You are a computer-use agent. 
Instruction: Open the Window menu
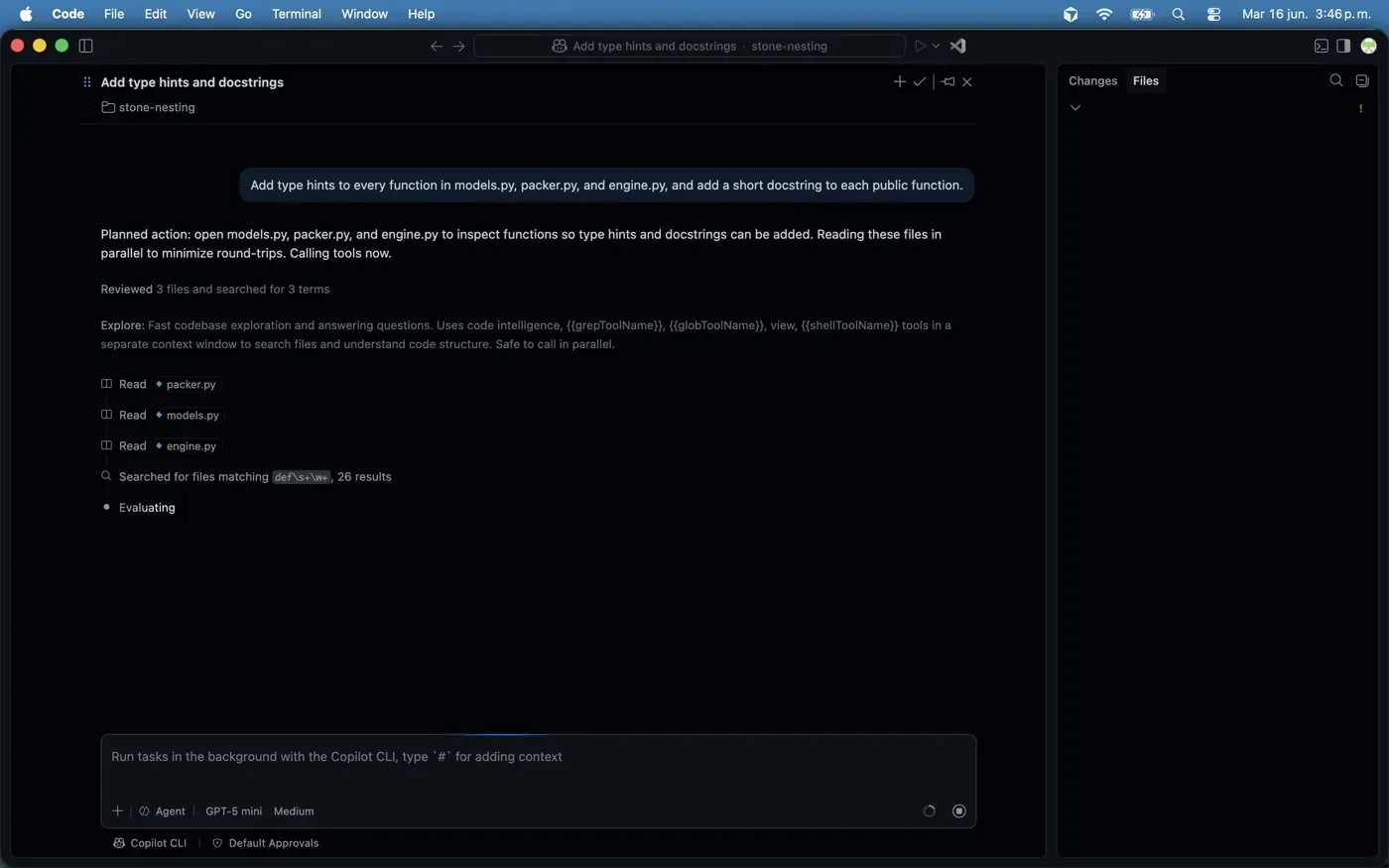pyautogui.click(x=364, y=14)
